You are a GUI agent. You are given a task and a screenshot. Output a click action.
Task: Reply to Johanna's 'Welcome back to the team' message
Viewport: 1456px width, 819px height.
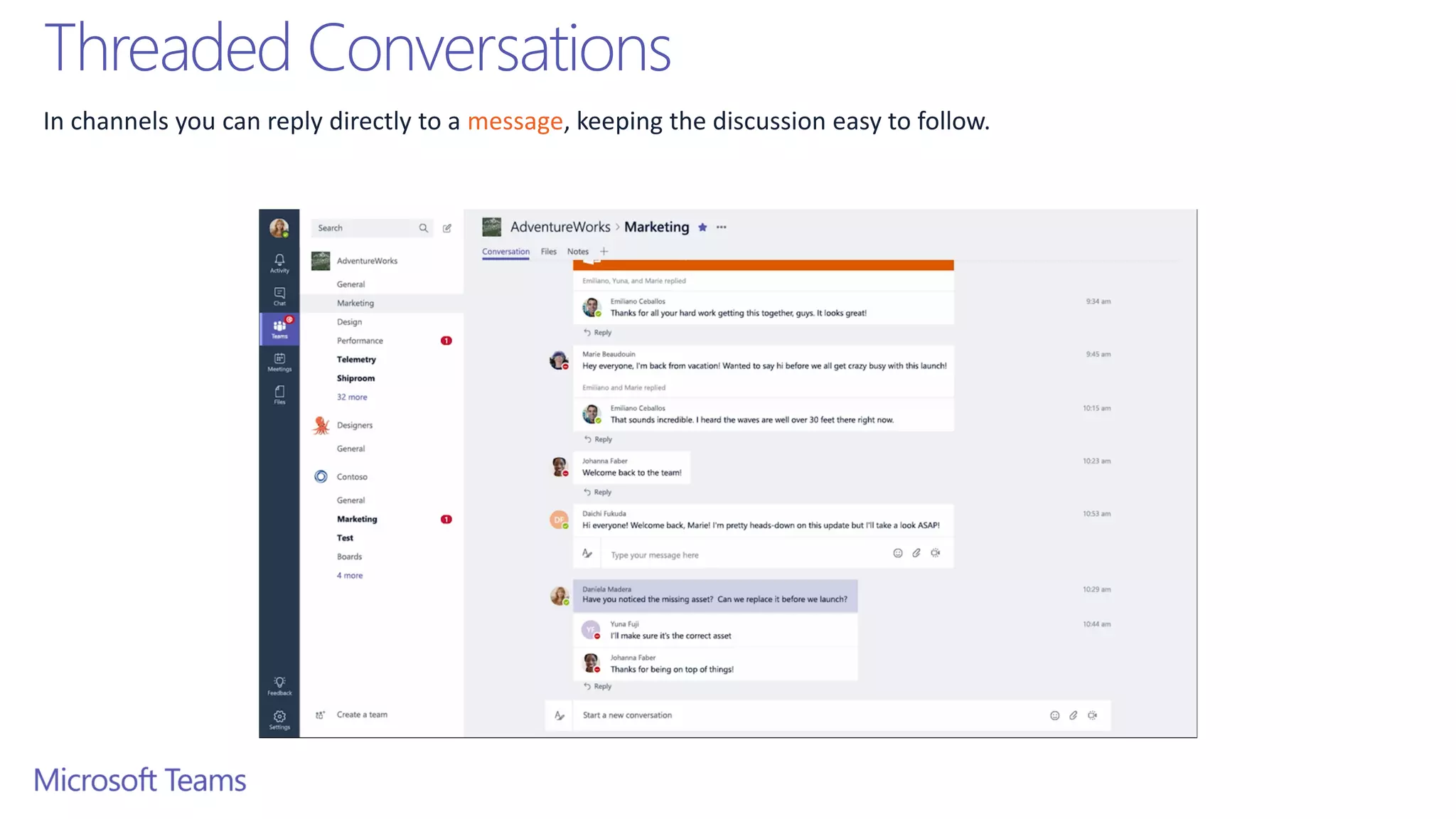point(597,492)
